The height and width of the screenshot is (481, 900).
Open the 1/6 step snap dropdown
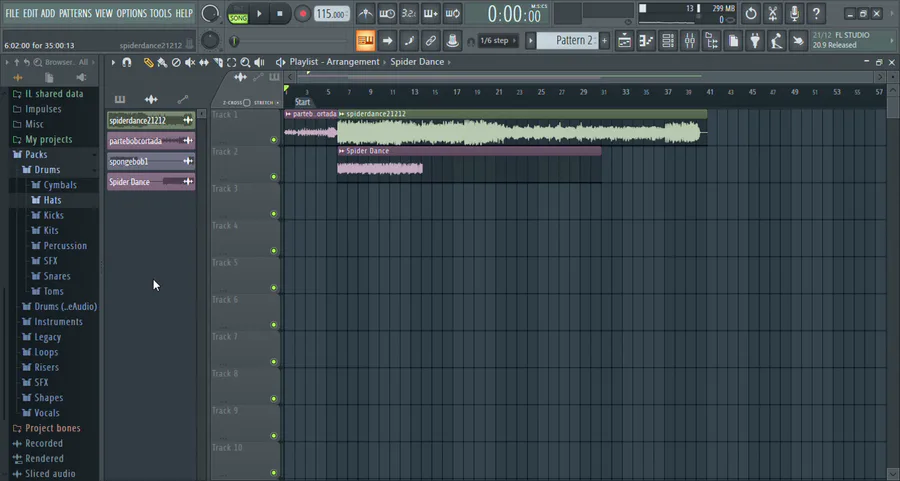pos(498,41)
